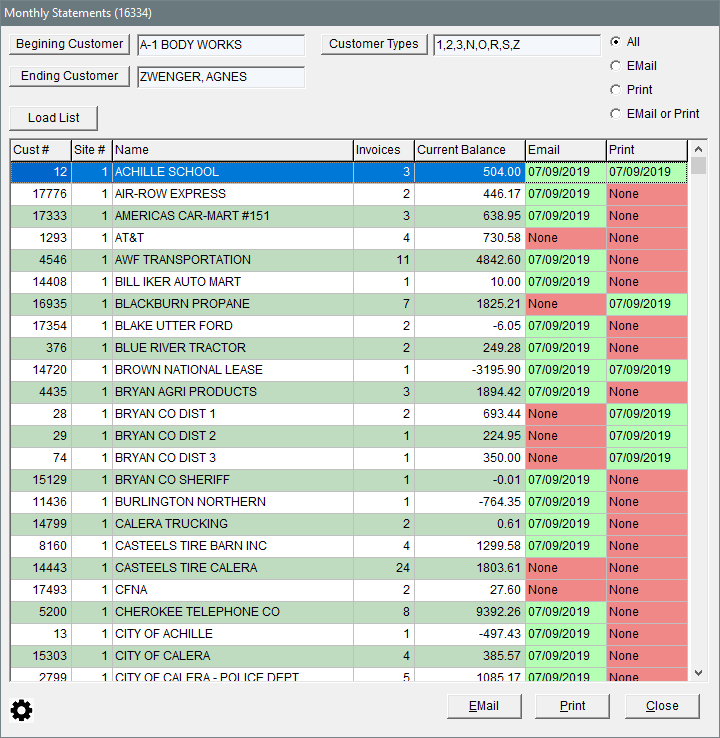Click the Email column header
The image size is (720, 738).
pyautogui.click(x=566, y=150)
